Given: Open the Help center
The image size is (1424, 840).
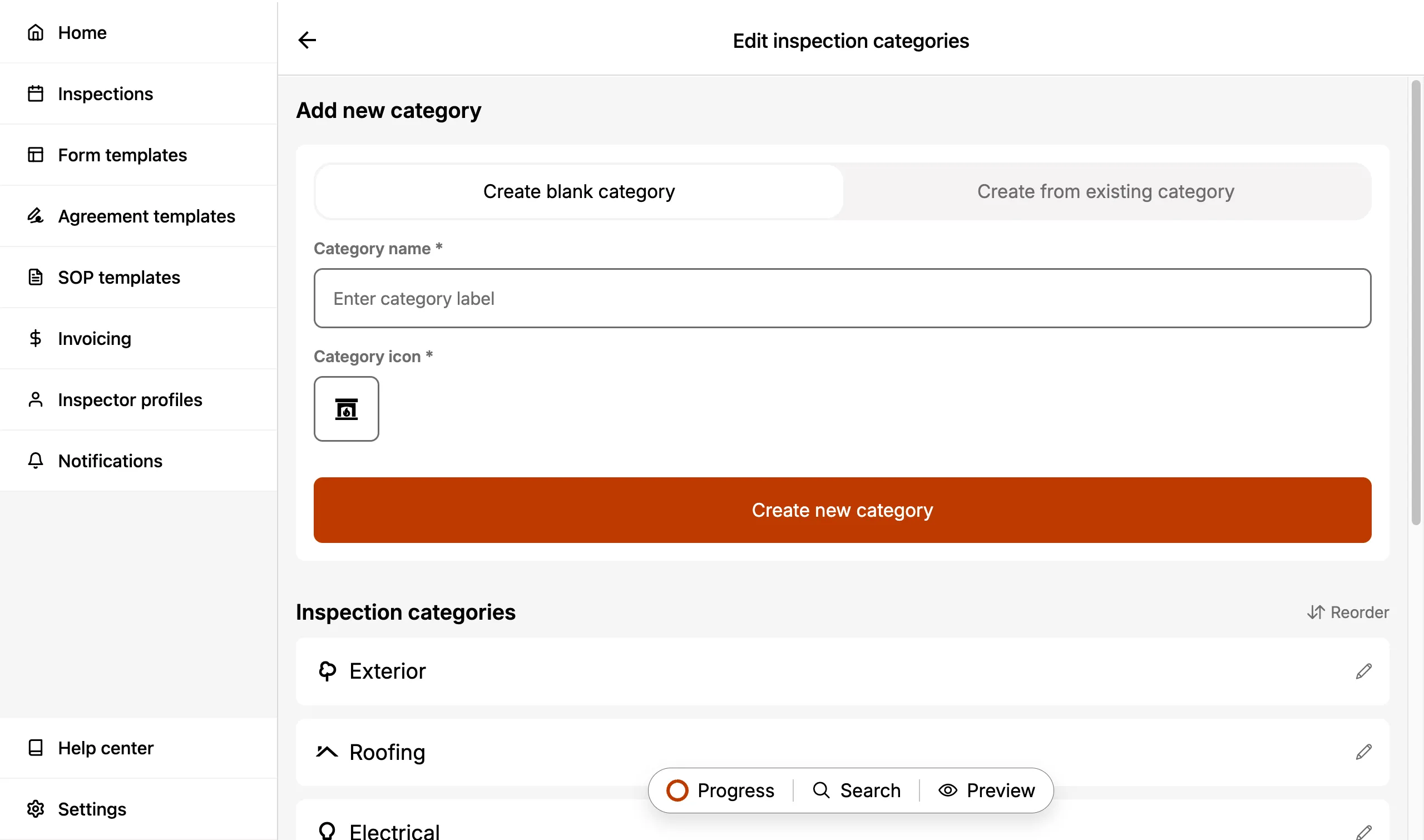Looking at the screenshot, I should 138,748.
